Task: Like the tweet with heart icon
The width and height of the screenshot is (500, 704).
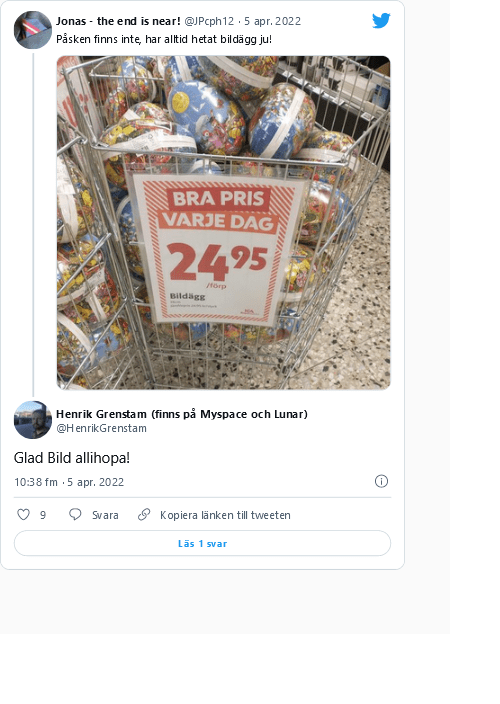Action: pos(23,514)
